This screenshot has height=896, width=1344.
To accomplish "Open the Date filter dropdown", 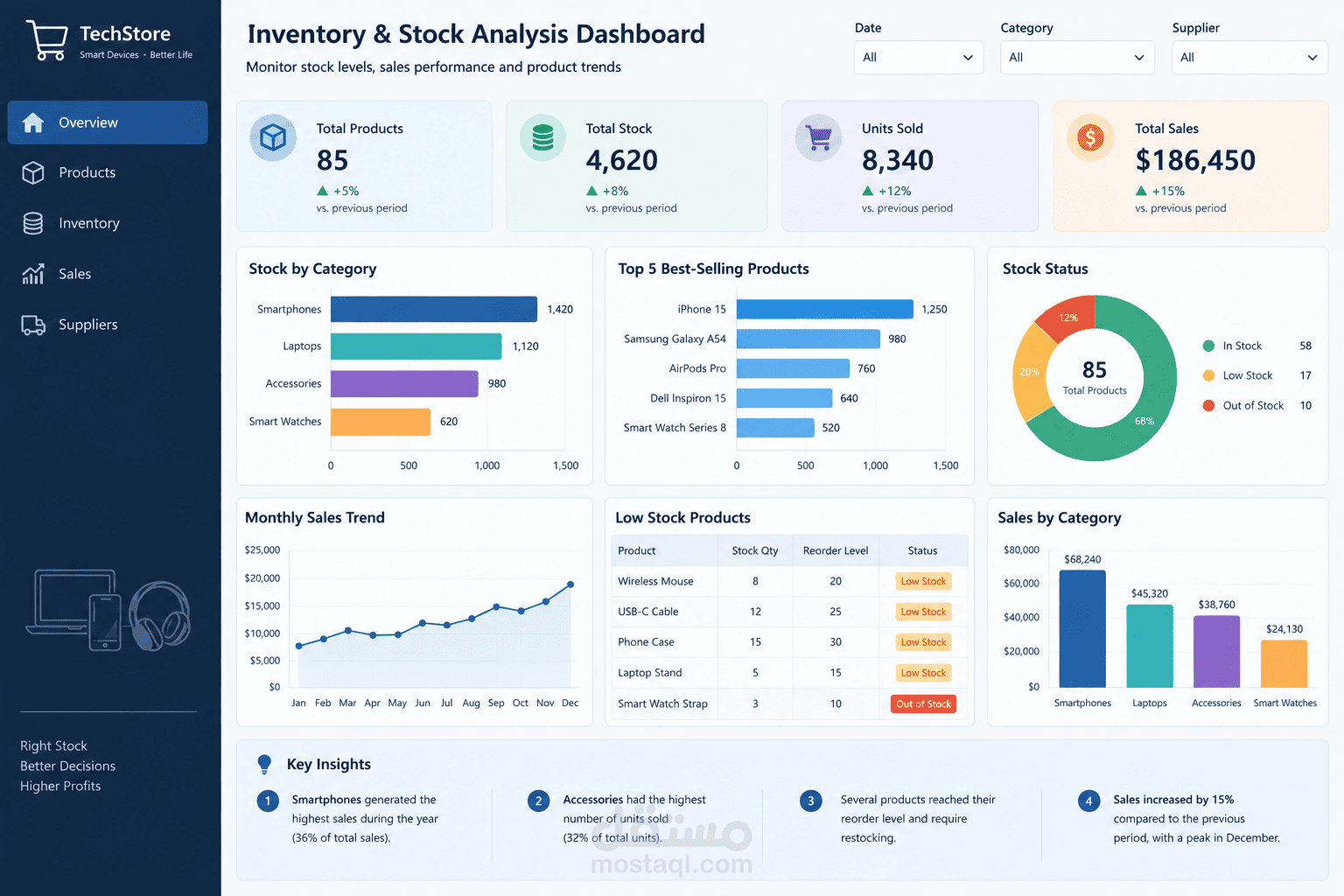I will click(x=919, y=58).
